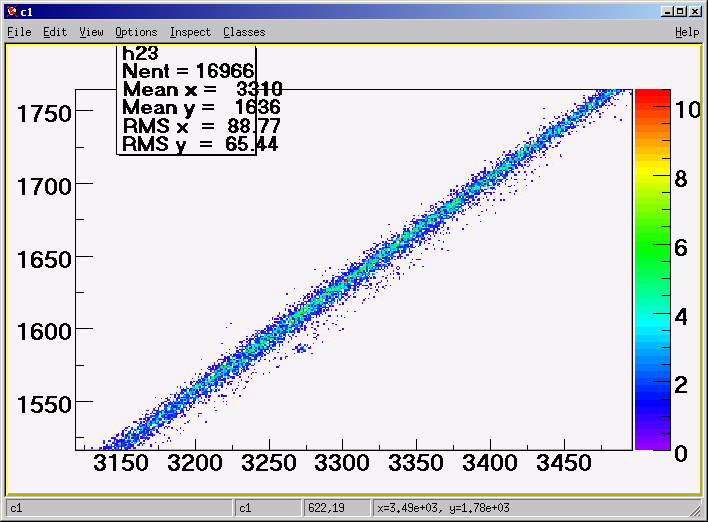Open the Classes menu
The image size is (708, 522).
(244, 32)
